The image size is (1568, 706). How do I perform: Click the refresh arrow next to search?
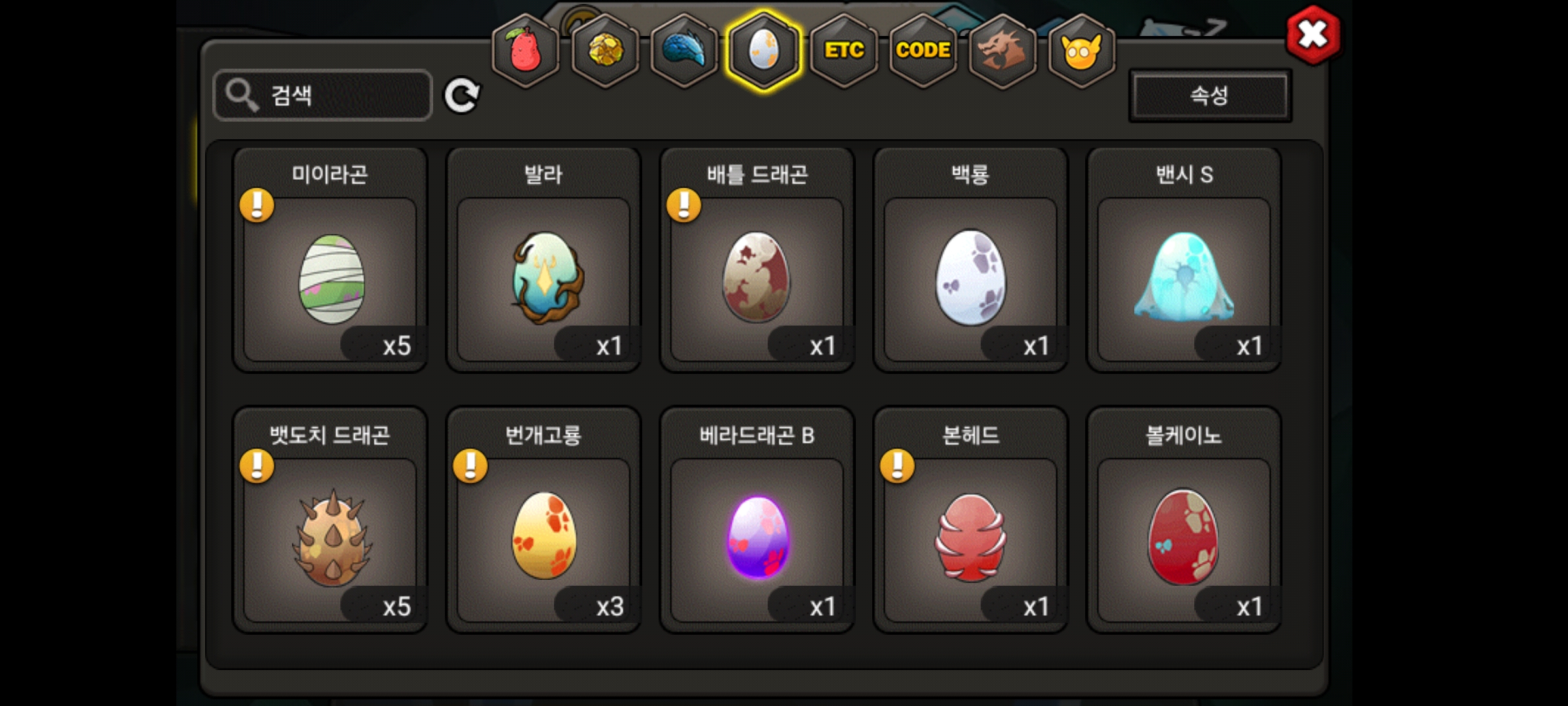(x=462, y=96)
